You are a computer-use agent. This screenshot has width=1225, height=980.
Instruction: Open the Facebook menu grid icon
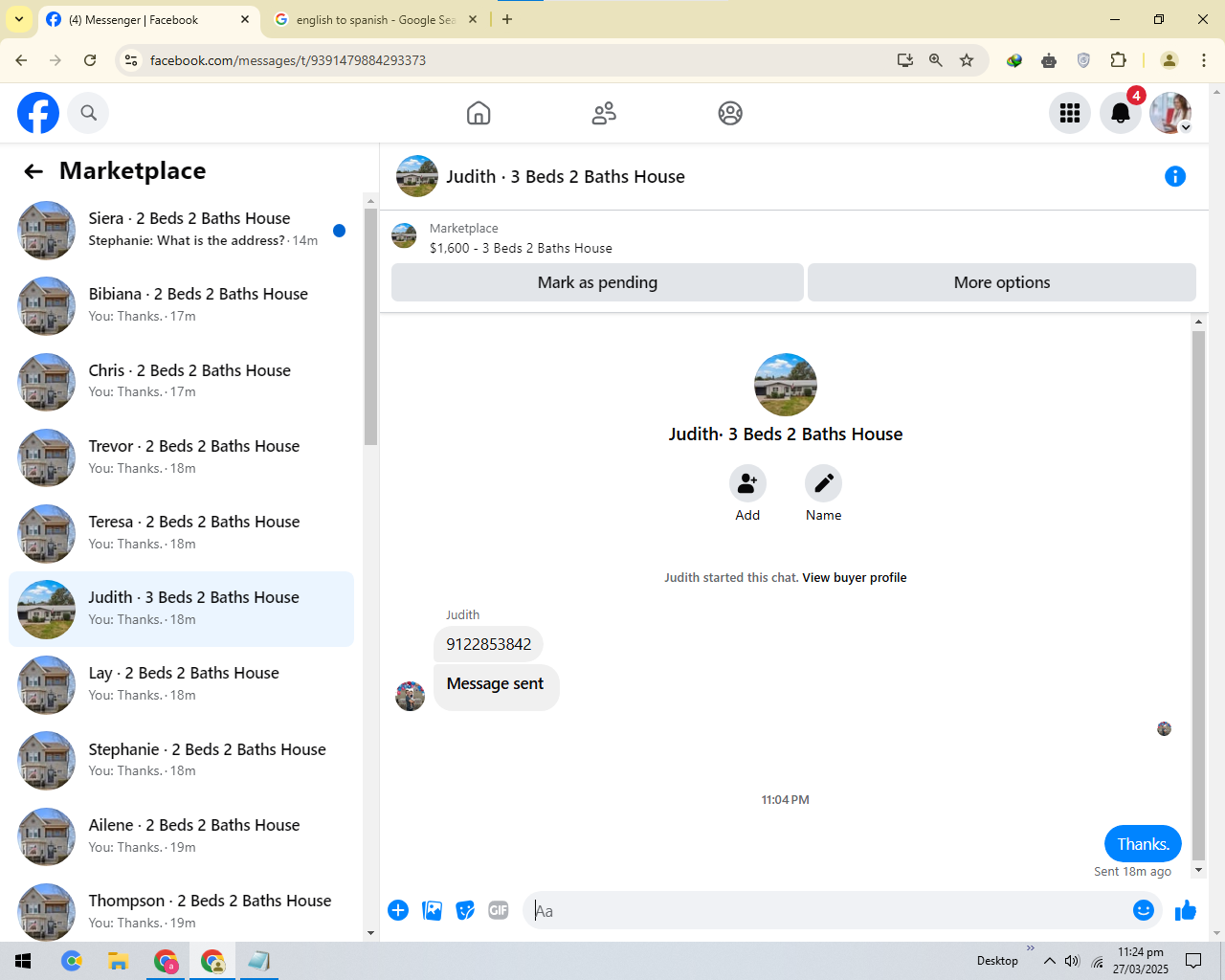pyautogui.click(x=1070, y=113)
